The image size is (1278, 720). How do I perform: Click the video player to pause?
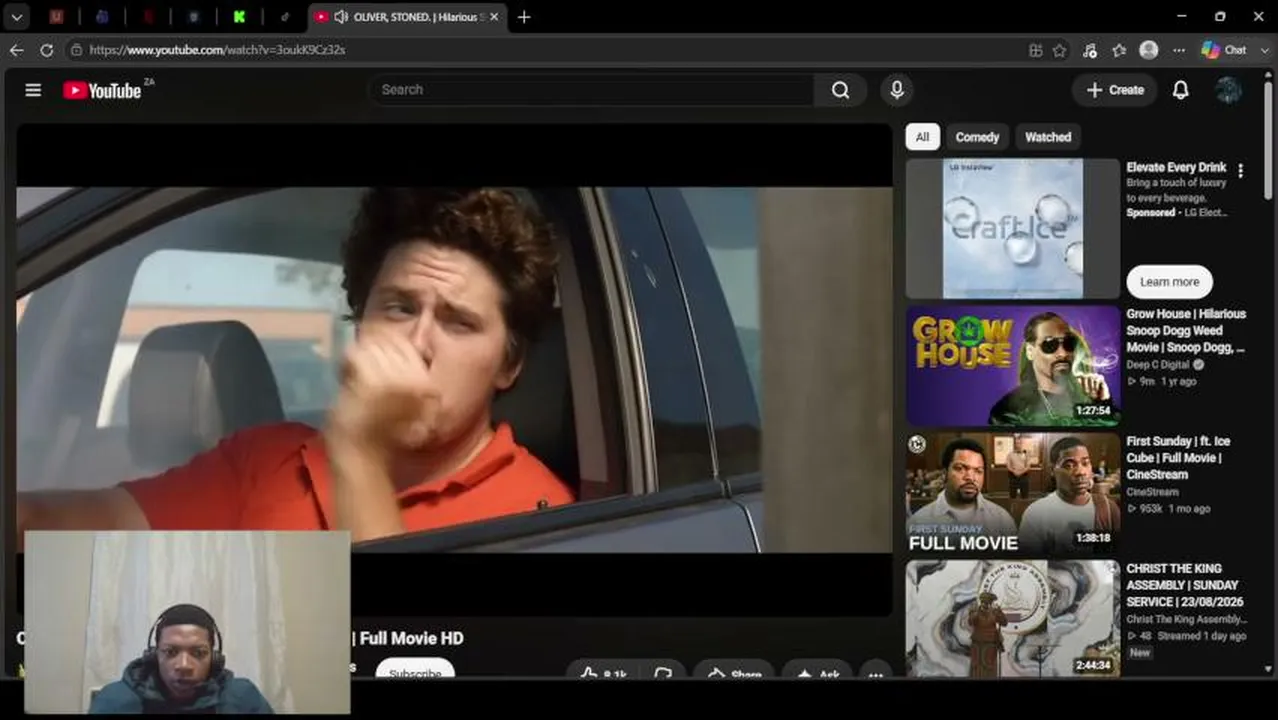[x=454, y=368]
